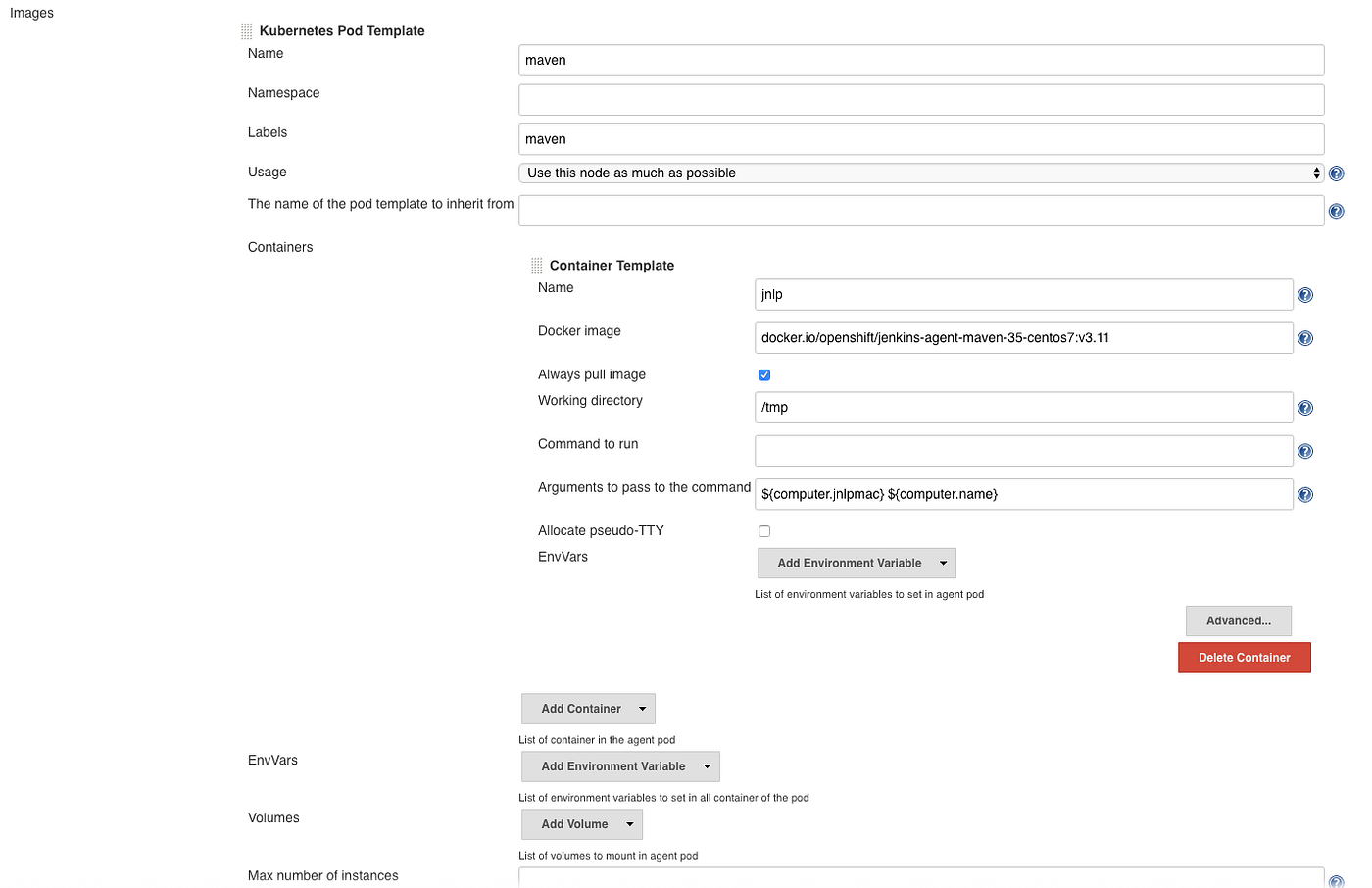Click the Kubernetes Pod Template drag handle
The width and height of the screenshot is (1372, 888).
click(244, 30)
